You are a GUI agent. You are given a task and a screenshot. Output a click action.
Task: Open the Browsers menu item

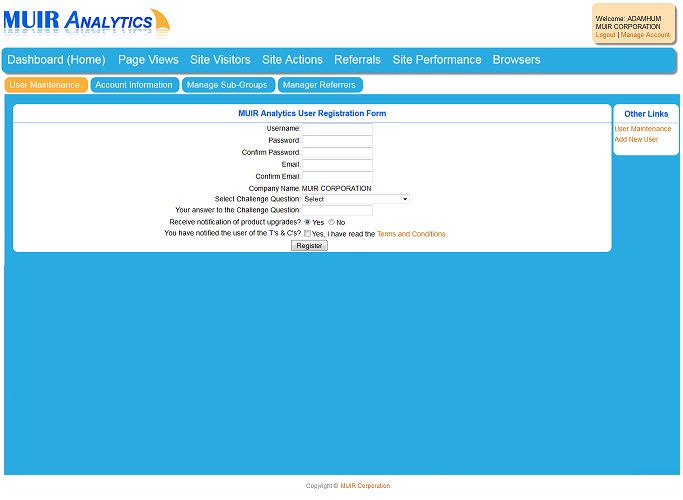[x=516, y=60]
